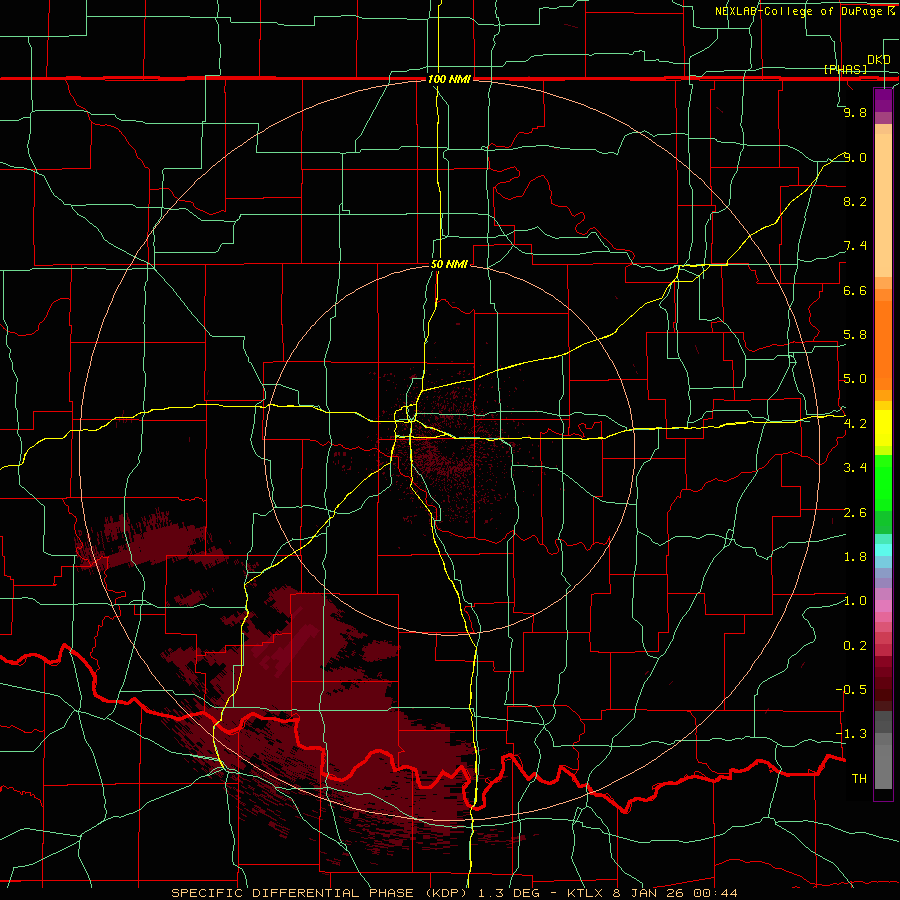Viewport: 900px width, 900px height.
Task: Click the 1.0 scale value
Action: (855, 601)
